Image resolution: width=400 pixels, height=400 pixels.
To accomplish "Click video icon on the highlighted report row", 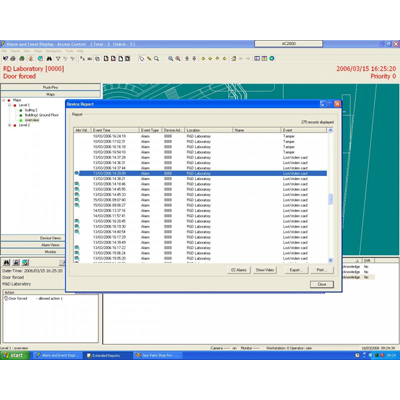I will (x=77, y=173).
